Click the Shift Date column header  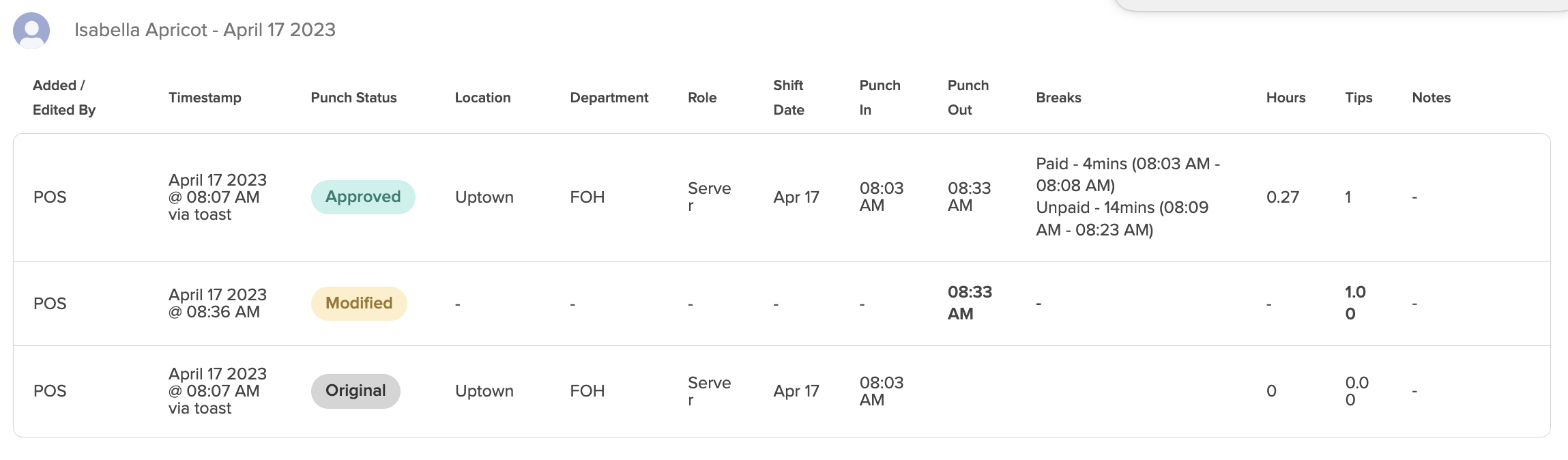(x=789, y=98)
